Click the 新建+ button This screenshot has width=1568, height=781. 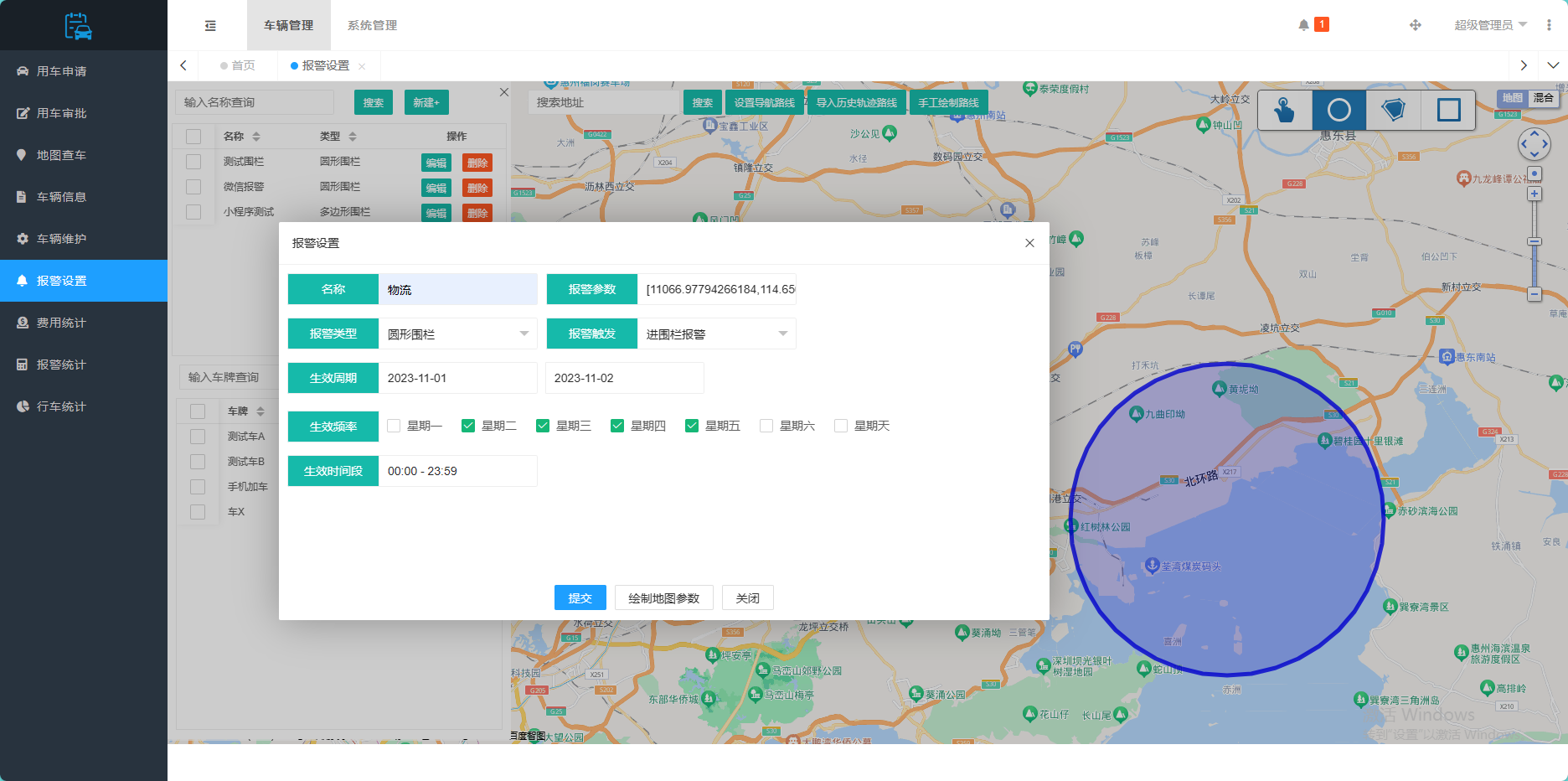pos(426,102)
